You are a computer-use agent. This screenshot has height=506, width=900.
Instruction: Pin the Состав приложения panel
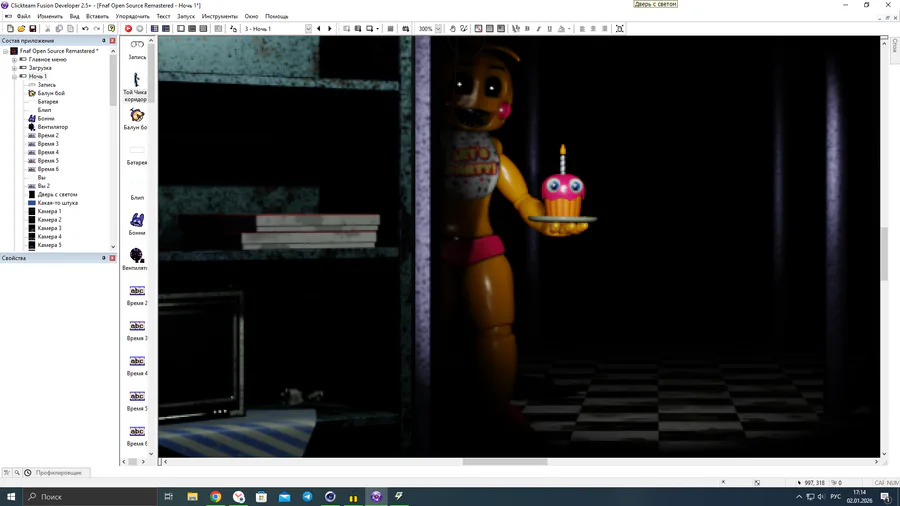[104, 41]
